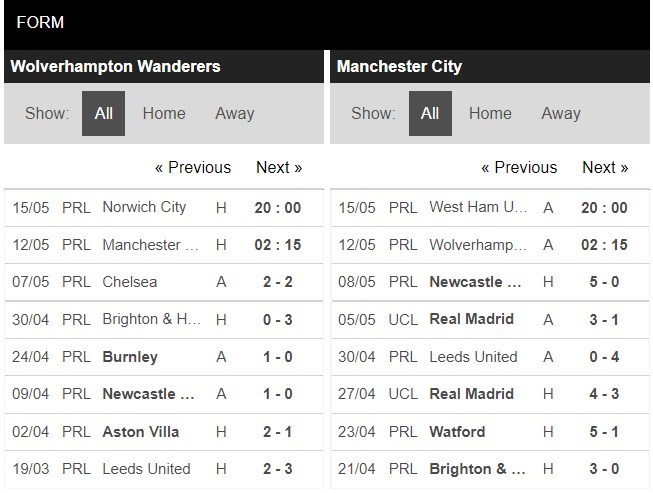The image size is (653, 493).
Task: Click the 0 - 3 Brighton score for Wolves
Action: click(279, 319)
